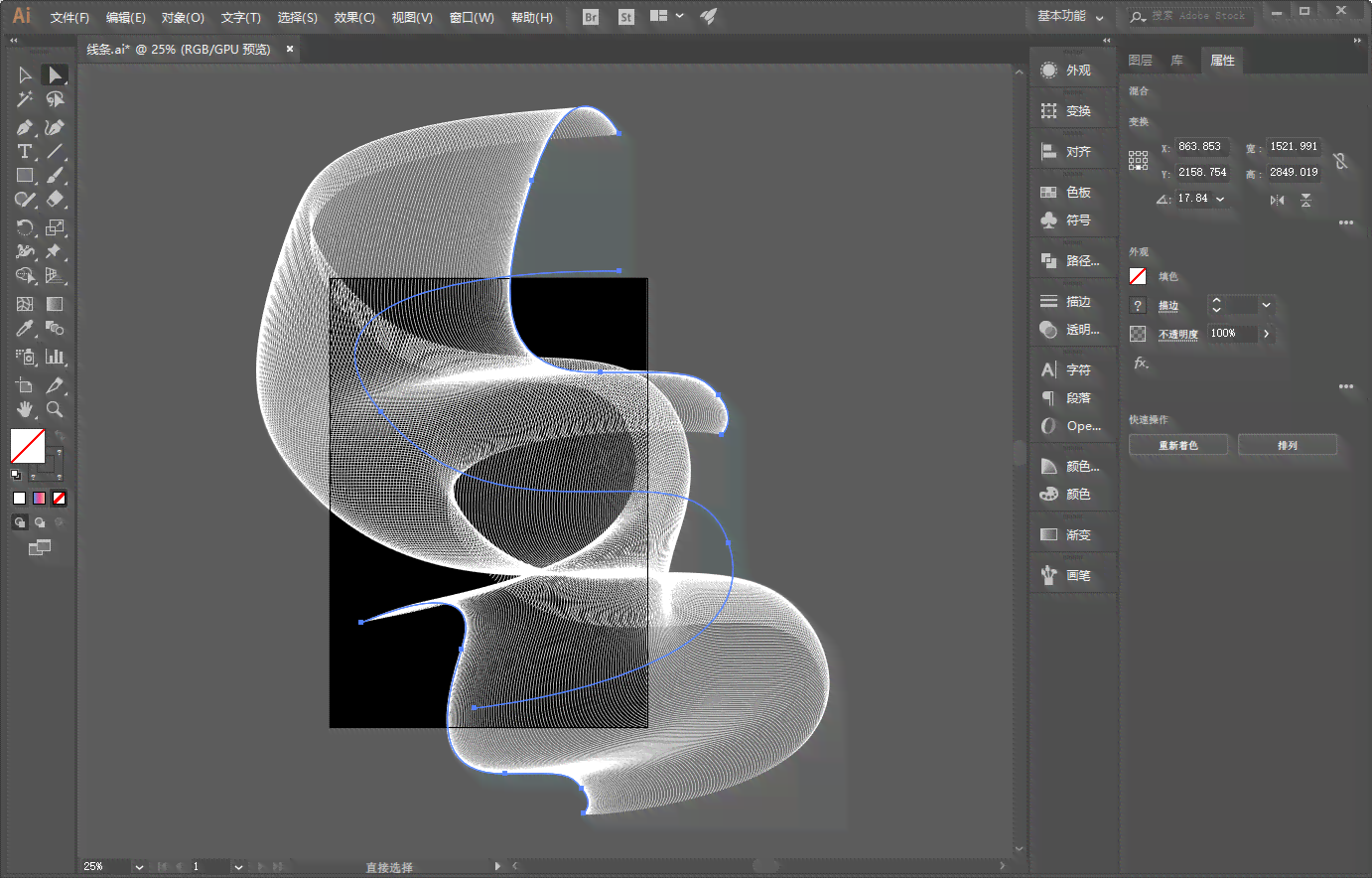
Task: Open the 文件(F) menu
Action: point(69,18)
